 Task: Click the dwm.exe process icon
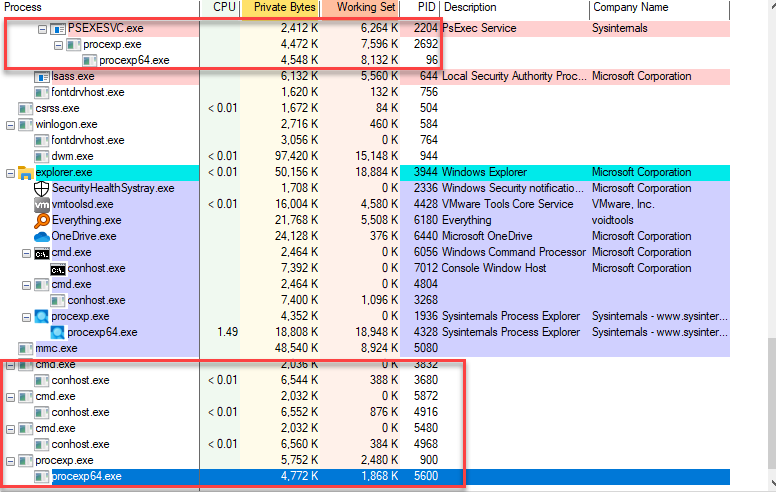[x=42, y=157]
